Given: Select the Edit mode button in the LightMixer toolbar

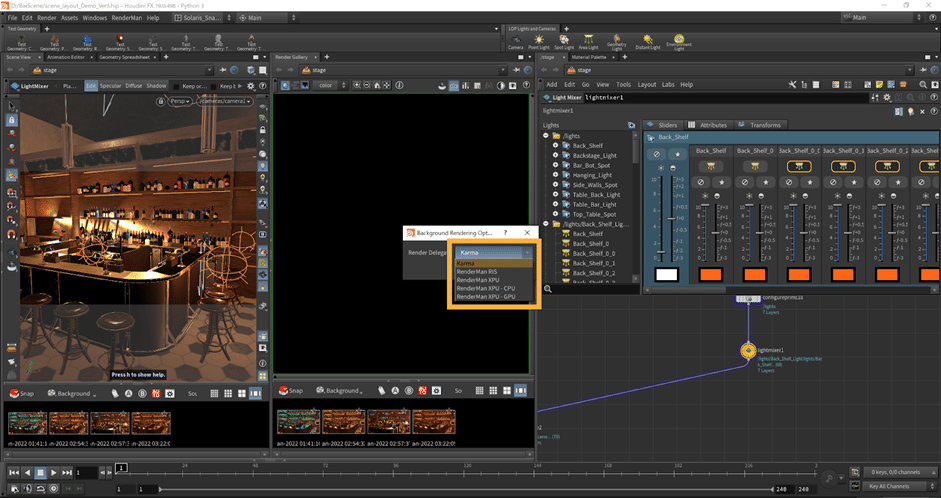Looking at the screenshot, I should (91, 86).
